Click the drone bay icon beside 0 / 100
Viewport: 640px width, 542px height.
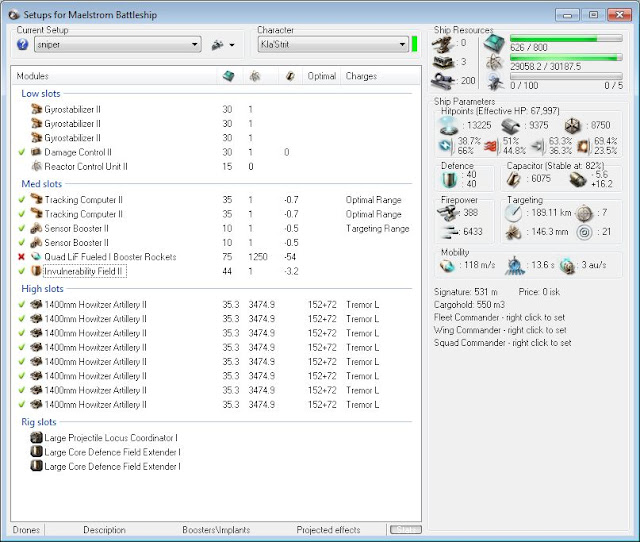point(495,82)
